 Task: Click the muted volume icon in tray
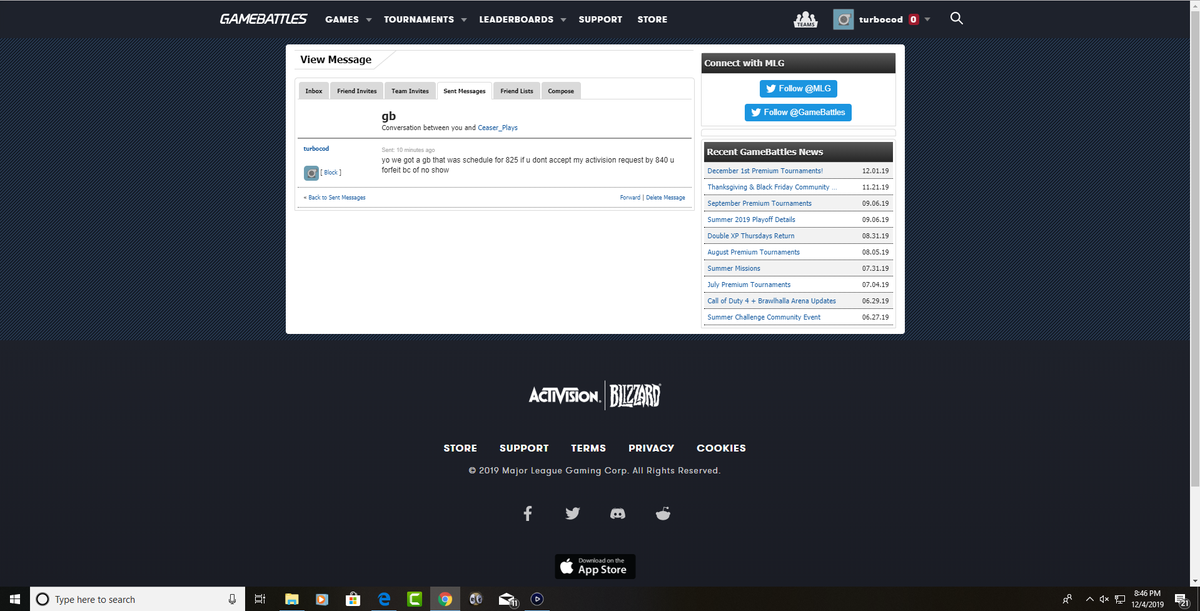click(1104, 599)
